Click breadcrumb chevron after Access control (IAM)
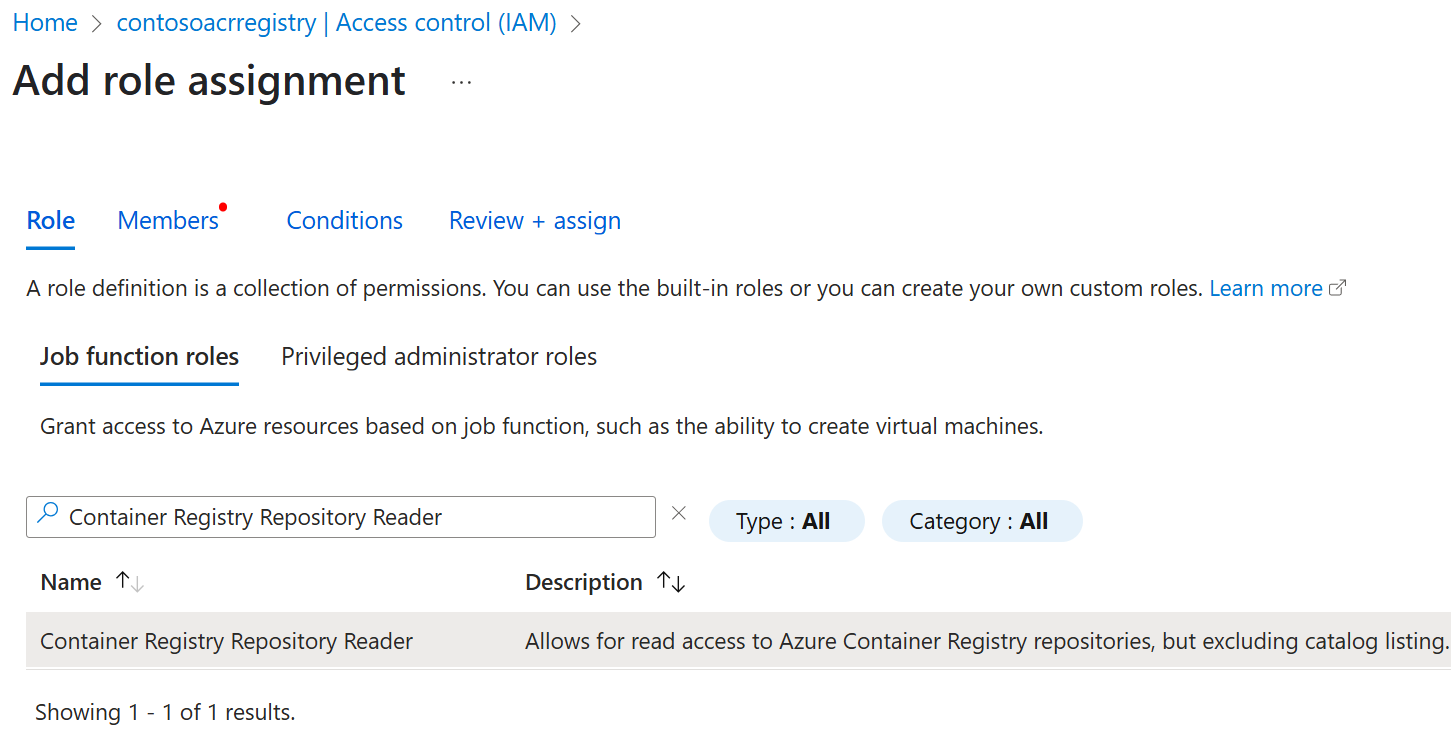Image resolution: width=1451 pixels, height=732 pixels. click(575, 24)
